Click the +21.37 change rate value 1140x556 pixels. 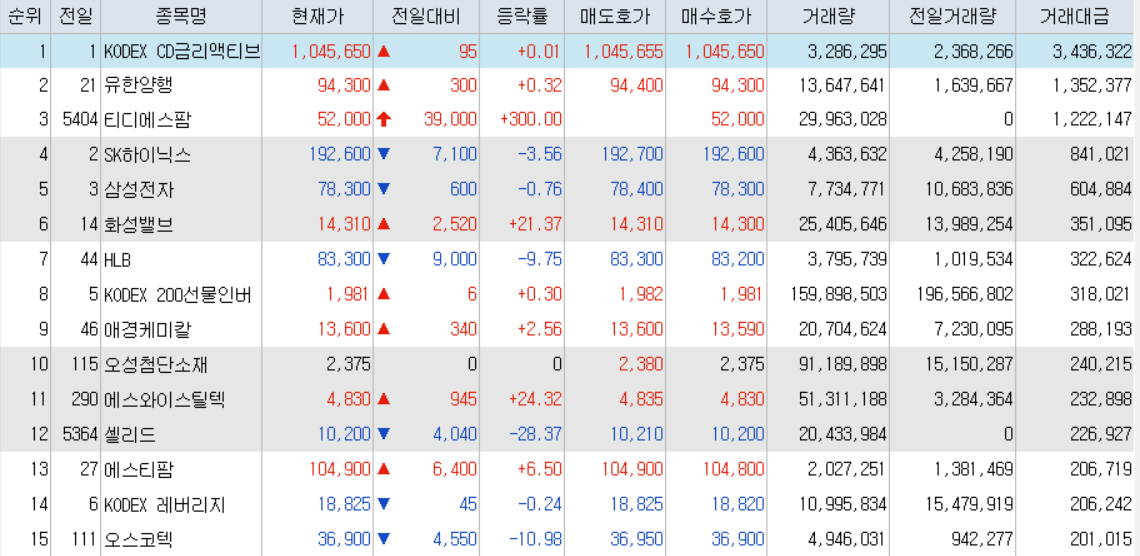click(536, 225)
